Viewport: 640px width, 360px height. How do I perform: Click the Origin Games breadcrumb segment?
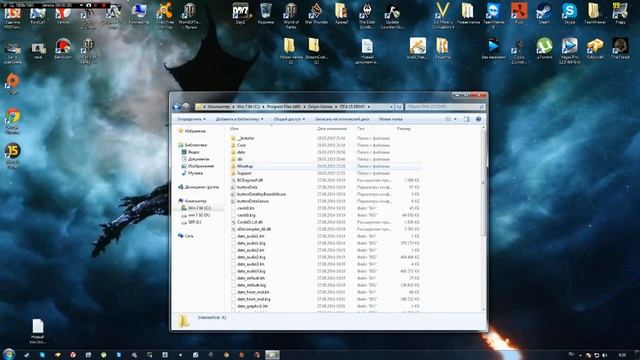coord(320,107)
